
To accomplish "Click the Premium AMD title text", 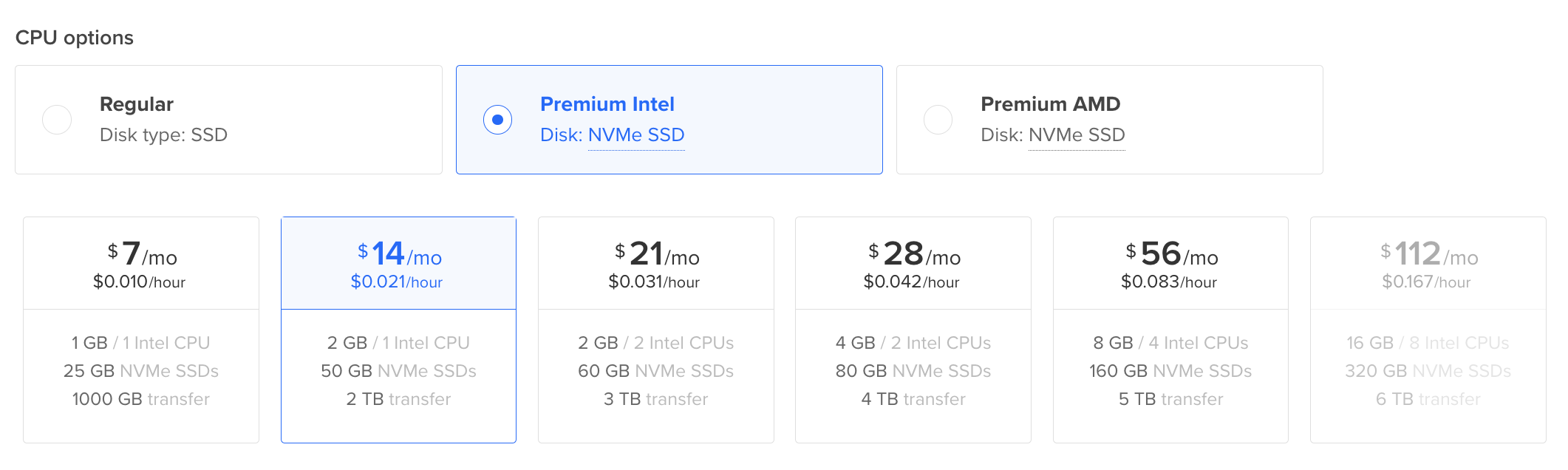I will [1050, 104].
